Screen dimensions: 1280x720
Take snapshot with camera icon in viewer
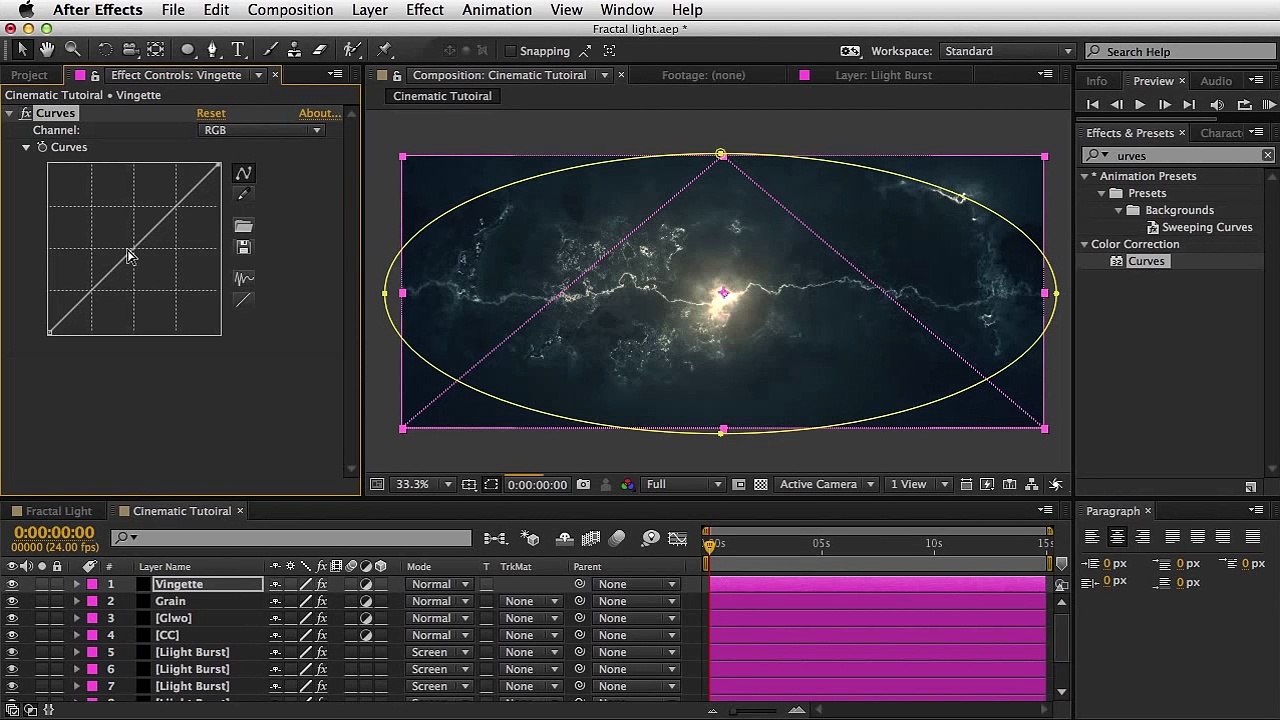583,485
